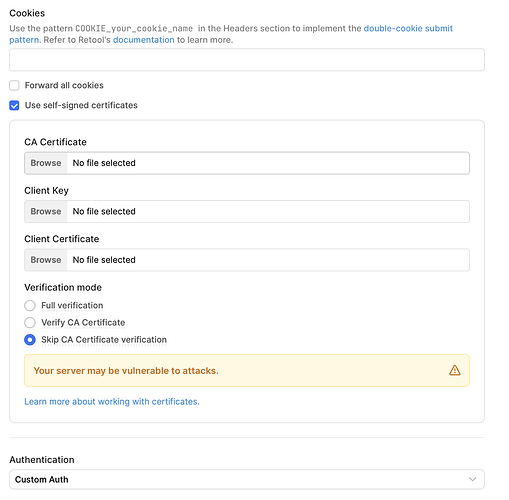The image size is (509, 500).
Task: Uncheck Use self-signed certificates
Action: point(14,105)
